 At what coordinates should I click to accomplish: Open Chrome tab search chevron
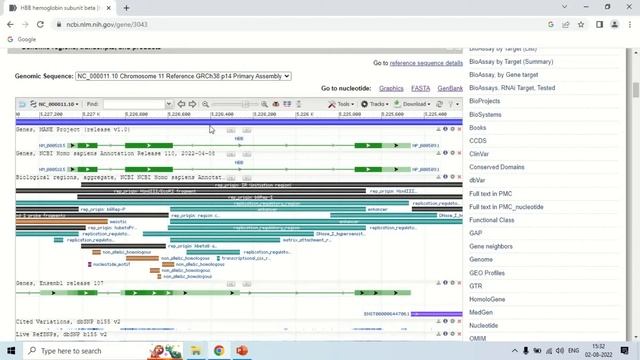click(564, 7)
